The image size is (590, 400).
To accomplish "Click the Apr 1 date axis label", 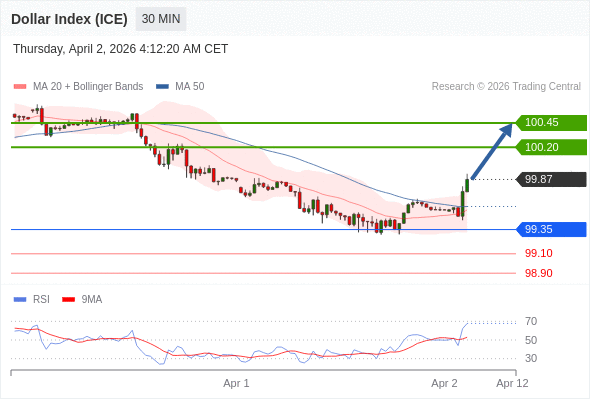I will (x=236, y=383).
